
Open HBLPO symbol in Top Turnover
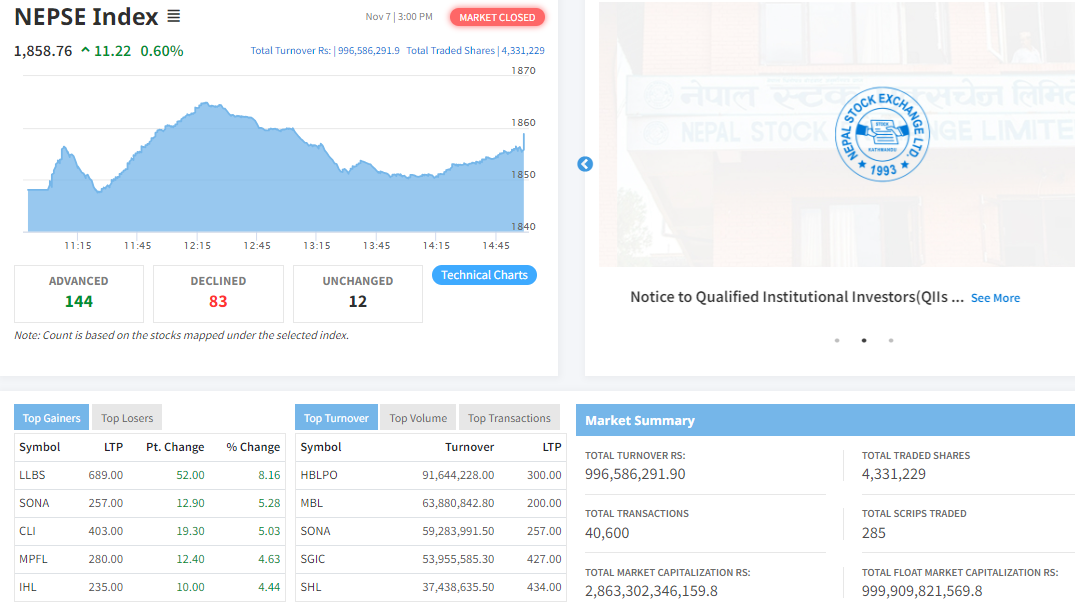pyautogui.click(x=319, y=475)
